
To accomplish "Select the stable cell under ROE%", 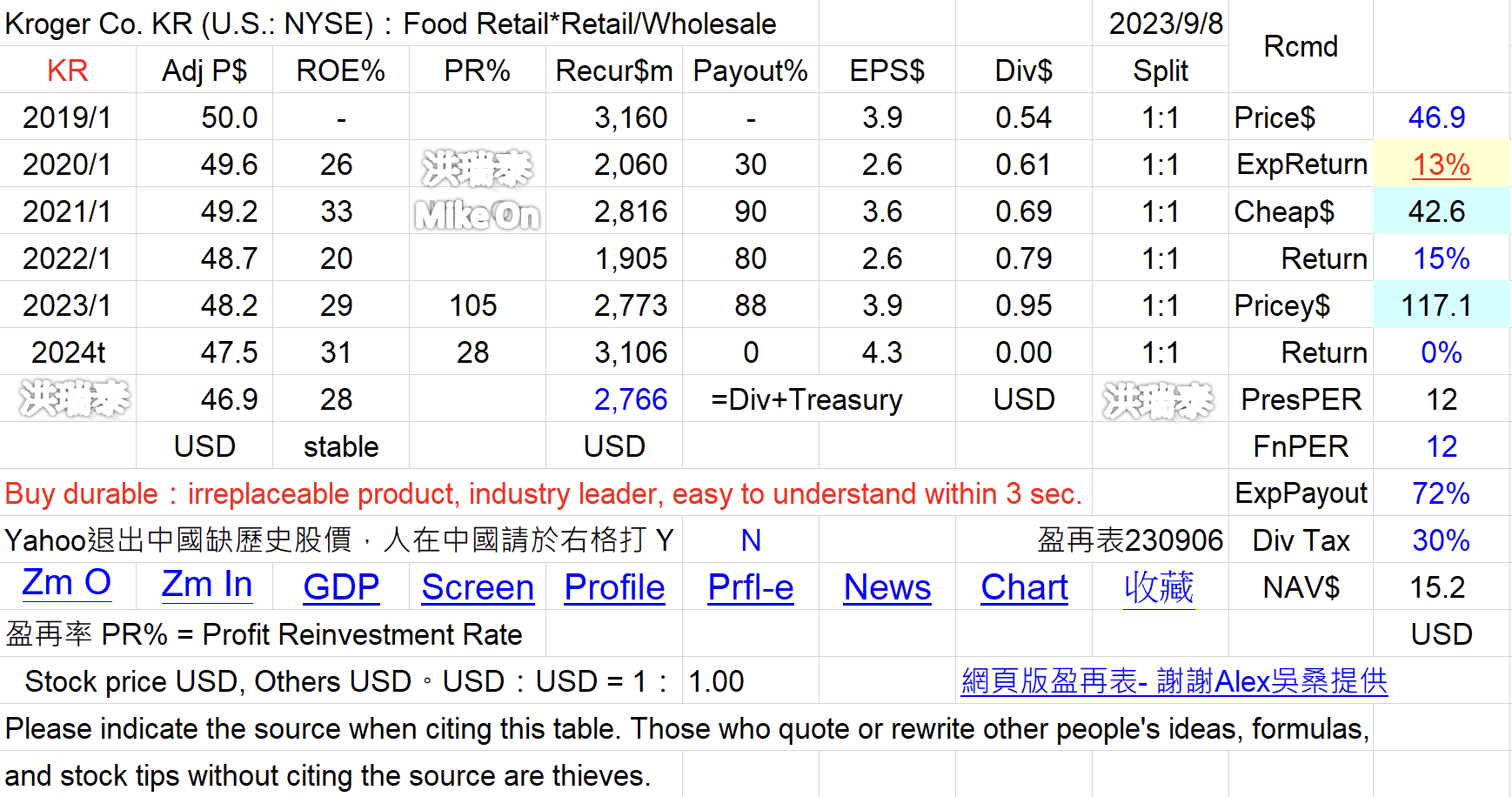I will pos(341,446).
